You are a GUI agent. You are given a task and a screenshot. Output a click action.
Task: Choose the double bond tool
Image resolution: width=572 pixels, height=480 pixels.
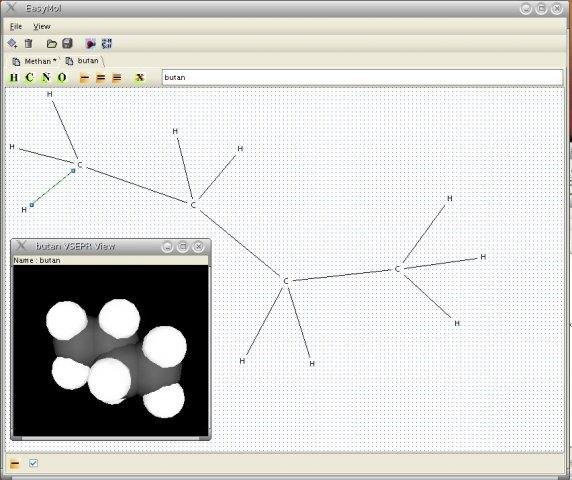tap(101, 78)
